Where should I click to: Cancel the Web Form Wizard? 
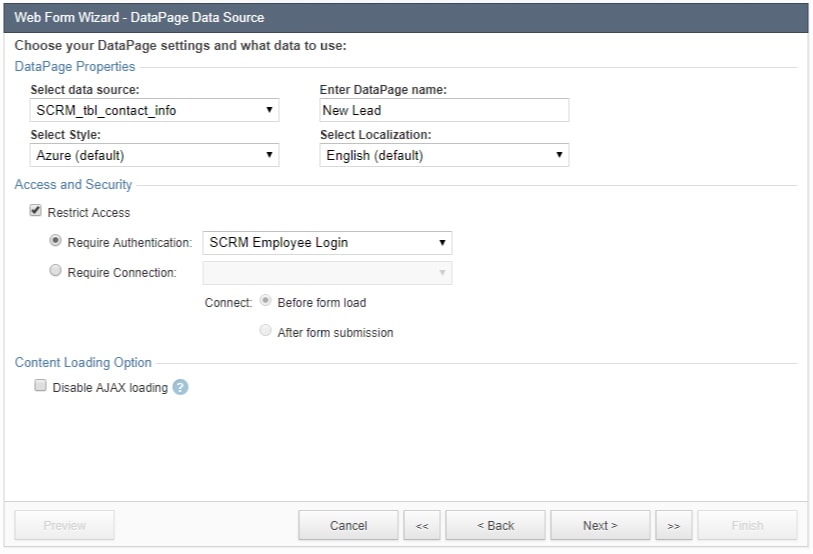(x=348, y=526)
